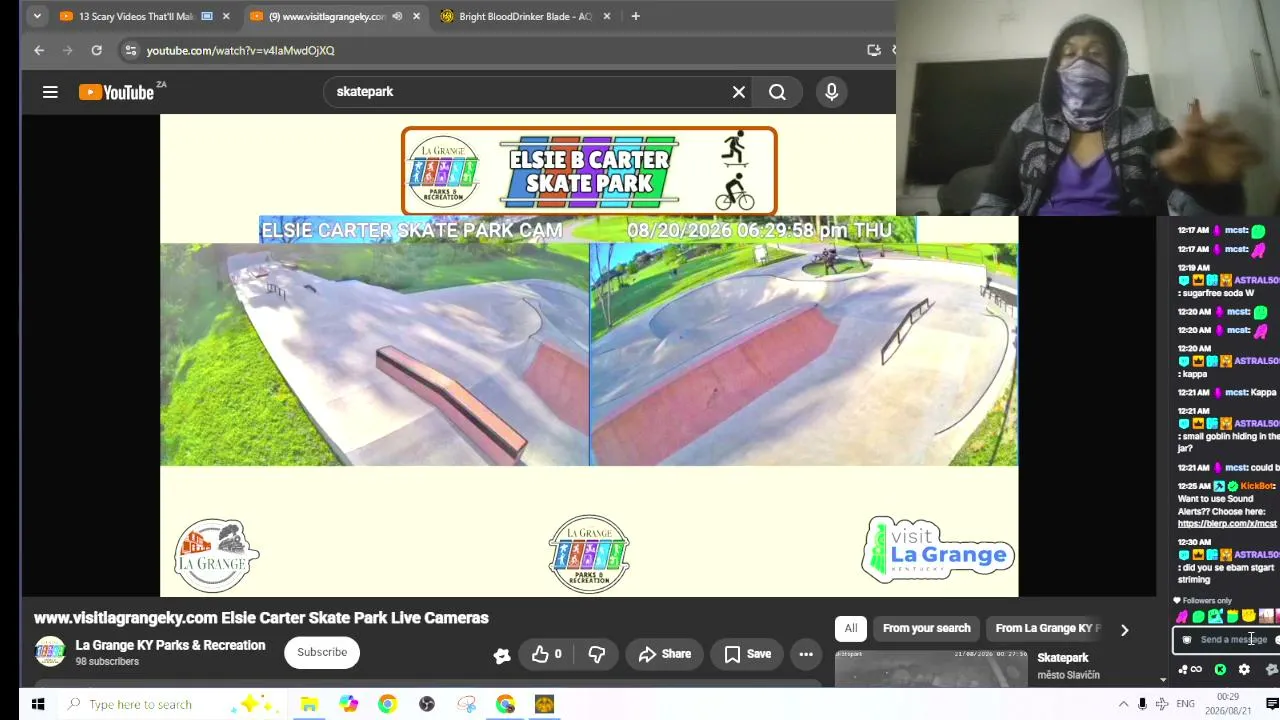The image size is (1280, 720).
Task: Select the All filter chip
Action: pyautogui.click(x=850, y=628)
